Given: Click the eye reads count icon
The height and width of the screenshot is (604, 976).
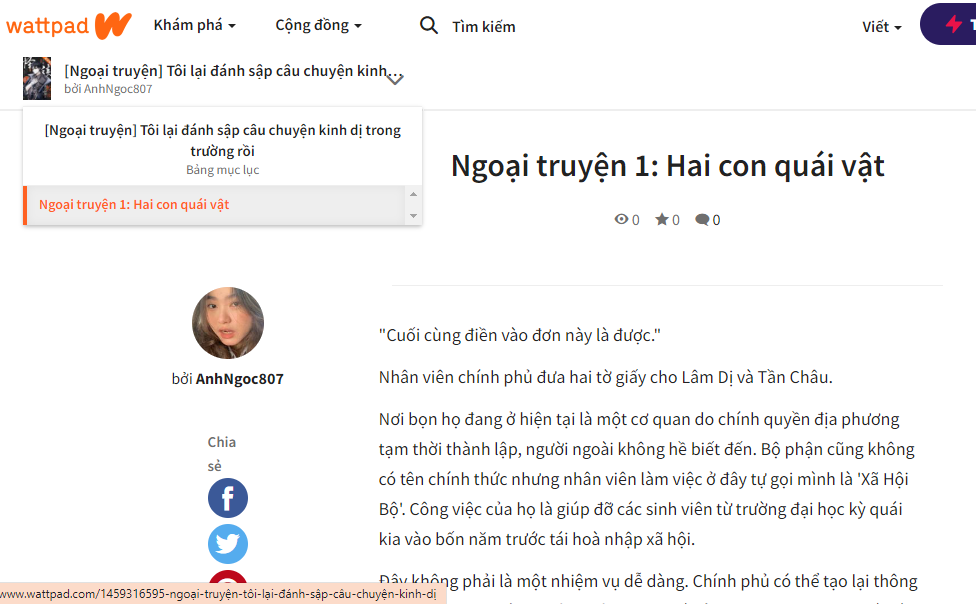Looking at the screenshot, I should 621,220.
